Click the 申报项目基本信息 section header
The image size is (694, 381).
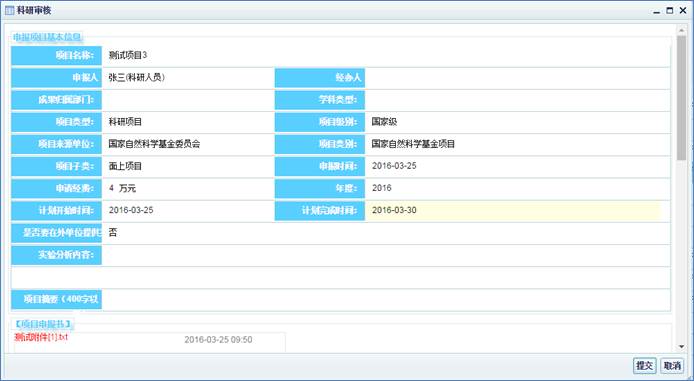pyautogui.click(x=47, y=37)
